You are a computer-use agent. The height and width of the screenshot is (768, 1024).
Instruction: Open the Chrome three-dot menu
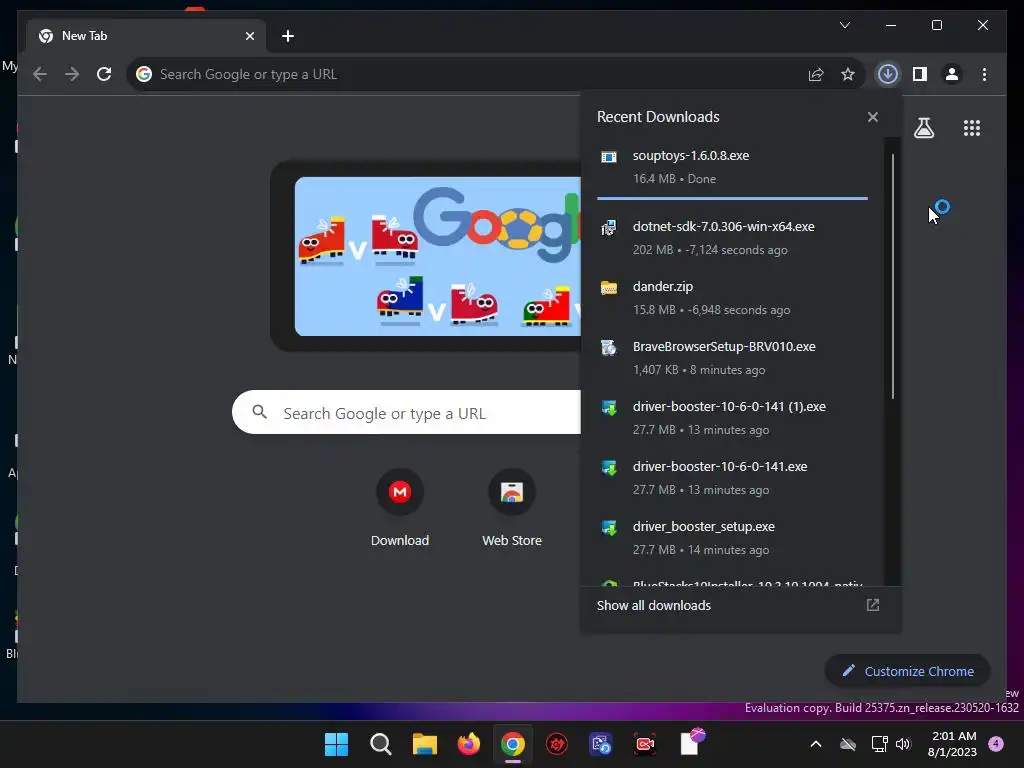coord(984,74)
